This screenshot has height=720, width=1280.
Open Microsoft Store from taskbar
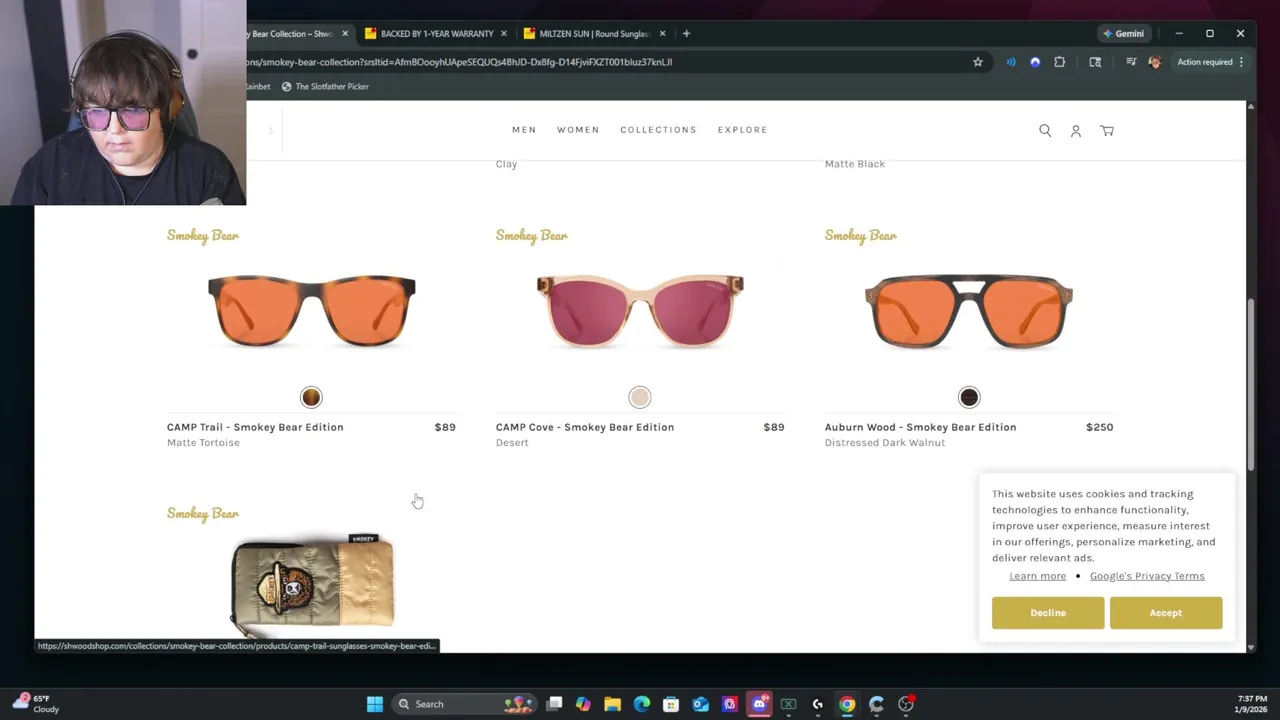click(x=671, y=704)
